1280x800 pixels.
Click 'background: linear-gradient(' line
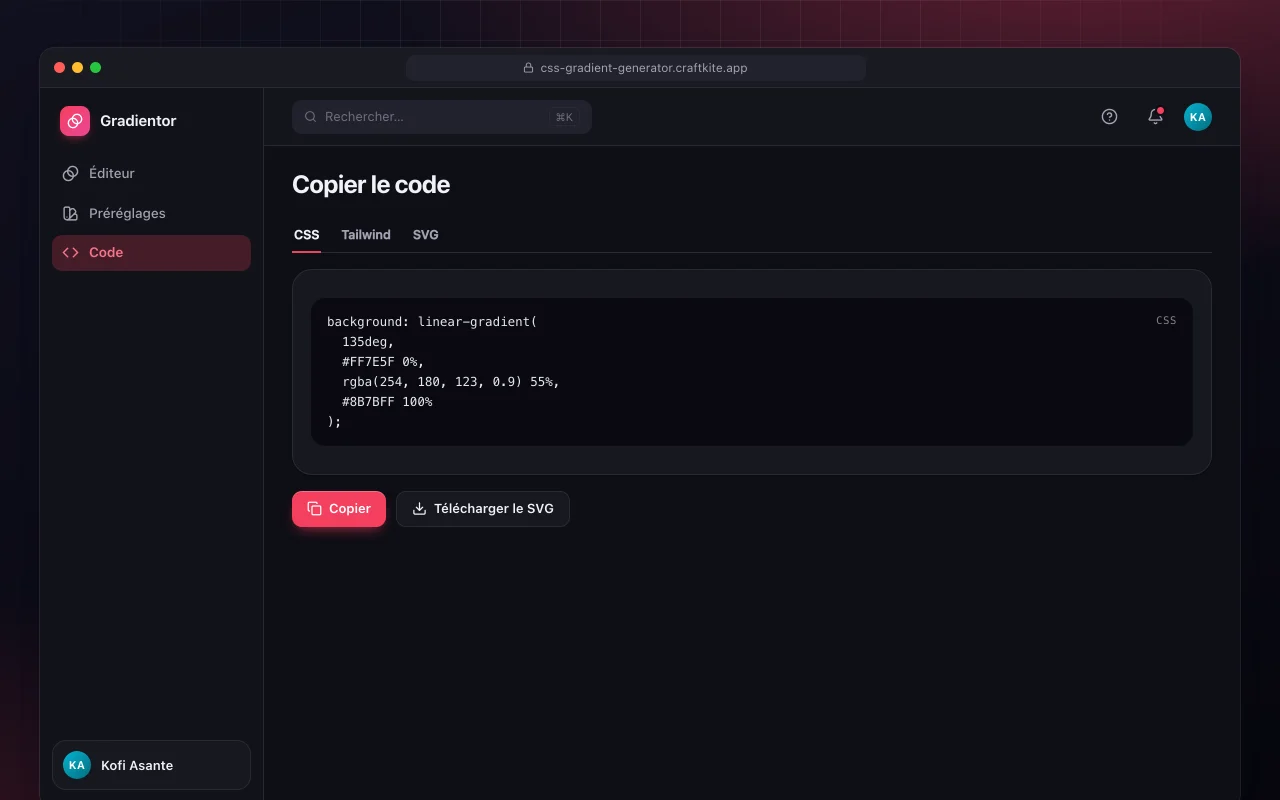point(432,322)
